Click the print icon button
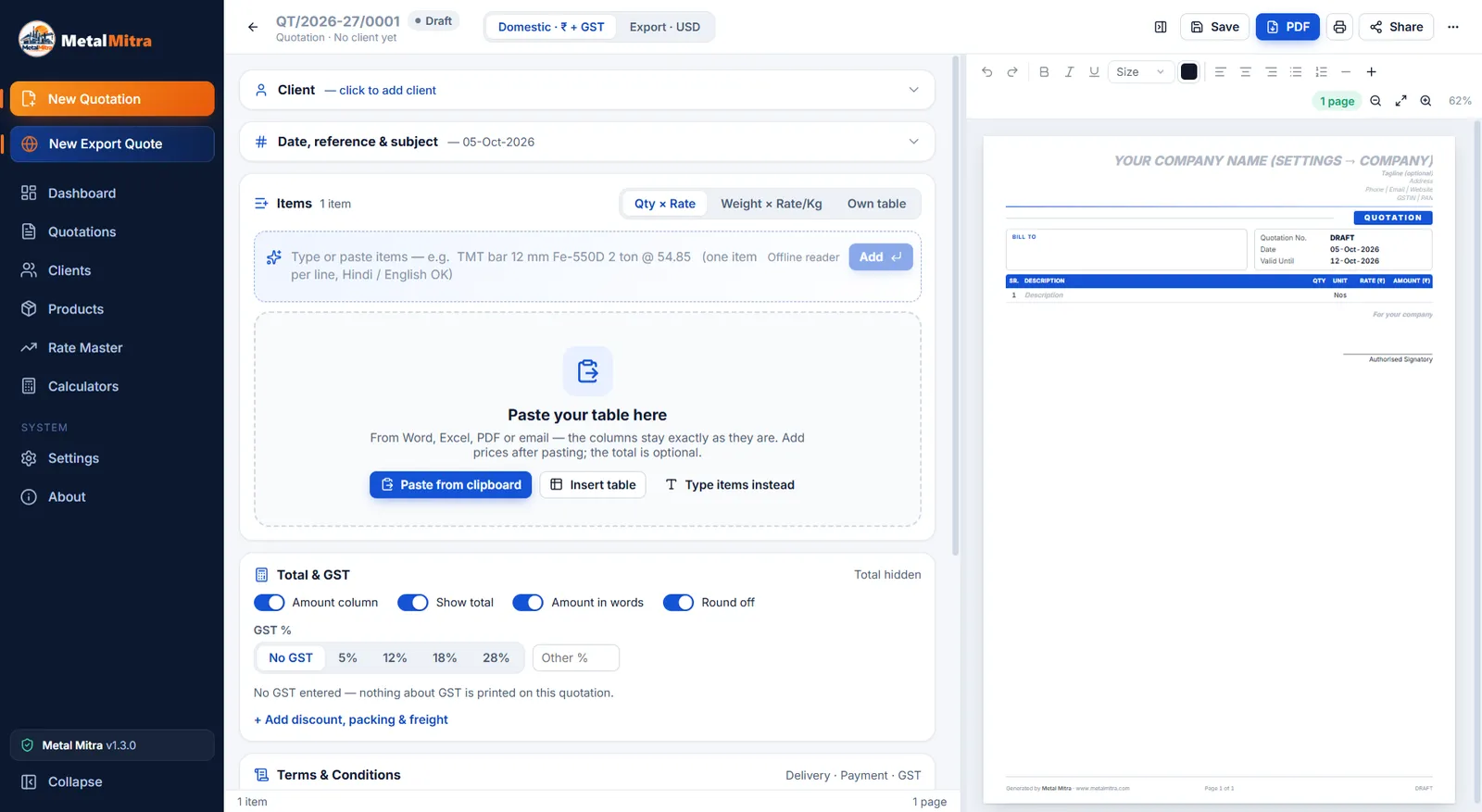The height and width of the screenshot is (812, 1482). point(1339,27)
